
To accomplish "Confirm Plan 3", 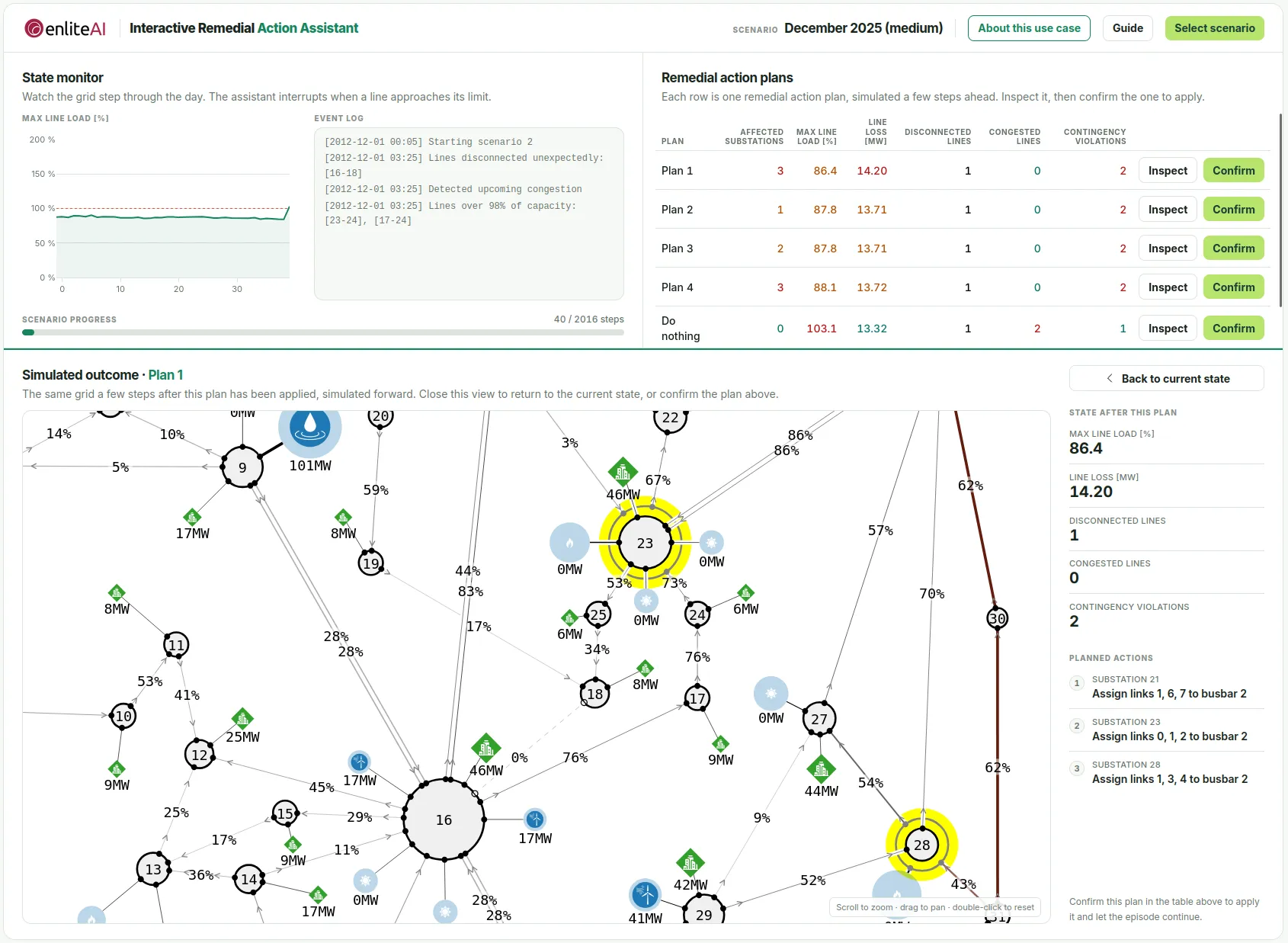I will [x=1233, y=249].
